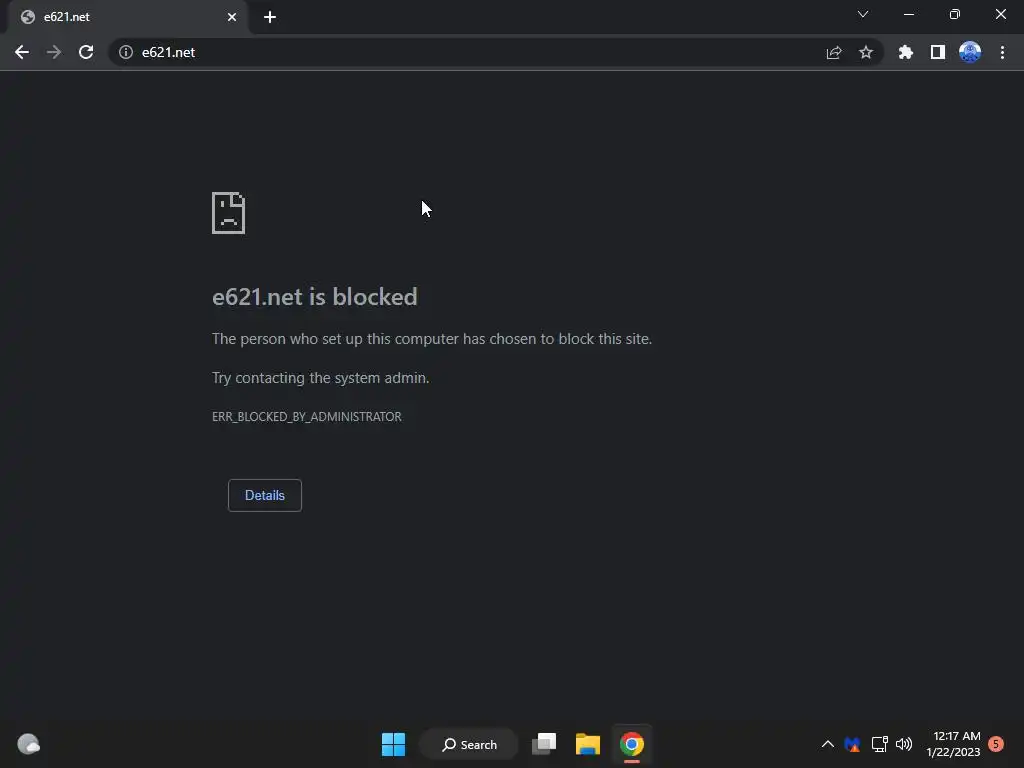Share this page icon in address bar
1024x768 pixels.
[x=834, y=52]
